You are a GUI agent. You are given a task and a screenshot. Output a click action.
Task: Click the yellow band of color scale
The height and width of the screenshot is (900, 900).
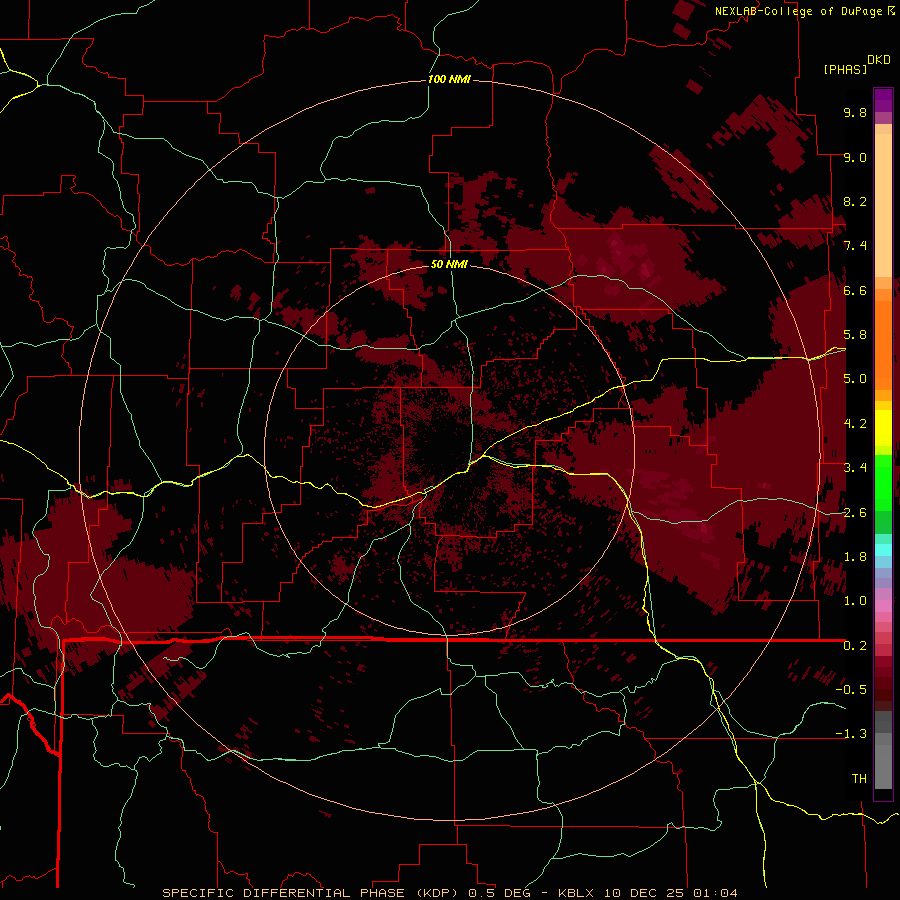[883, 428]
